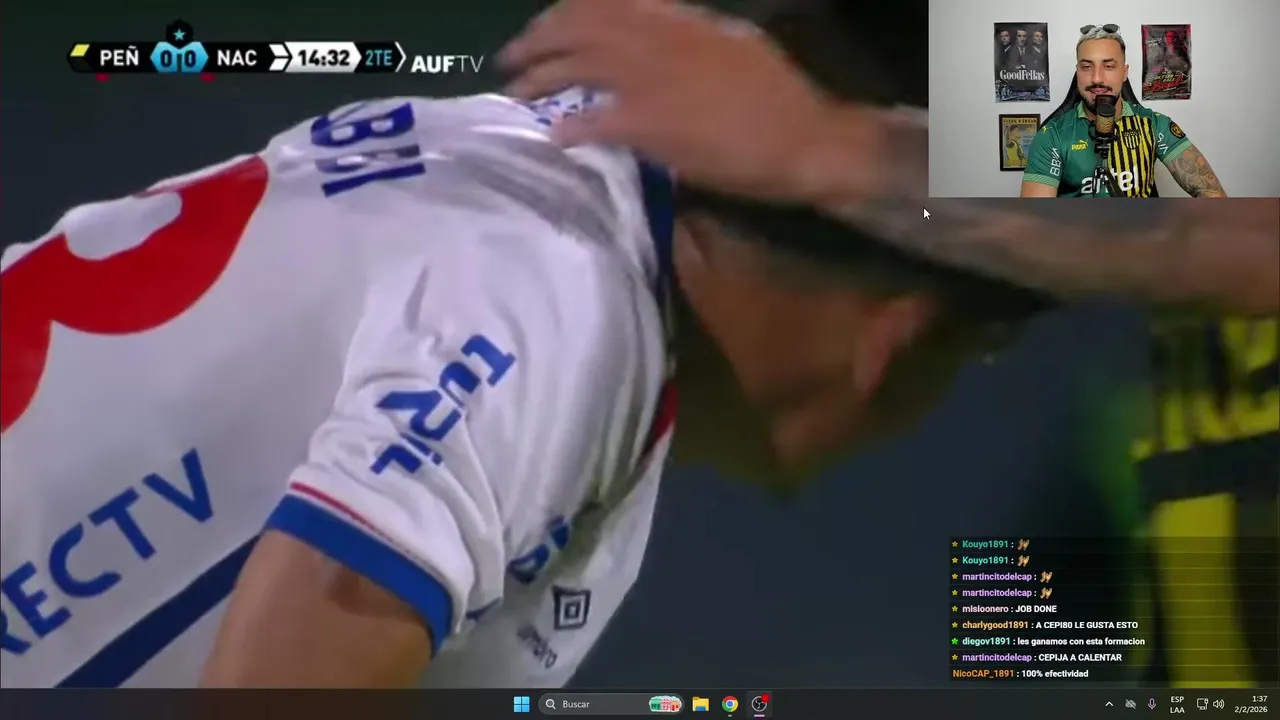Click the NAC team label
The height and width of the screenshot is (720, 1280).
pyautogui.click(x=237, y=58)
